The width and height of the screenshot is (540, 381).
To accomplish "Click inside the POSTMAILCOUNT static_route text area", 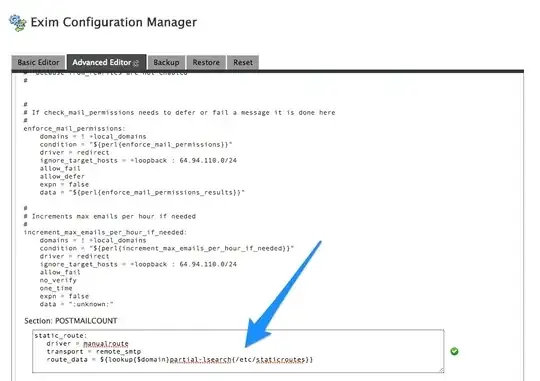I will pyautogui.click(x=238, y=351).
